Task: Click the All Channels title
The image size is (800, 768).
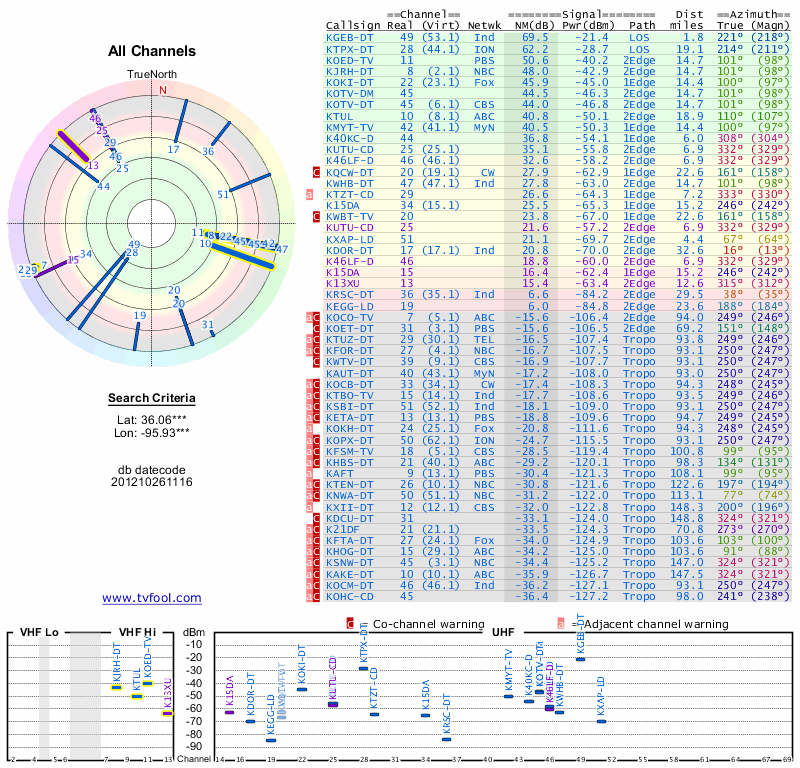Action: tap(152, 51)
